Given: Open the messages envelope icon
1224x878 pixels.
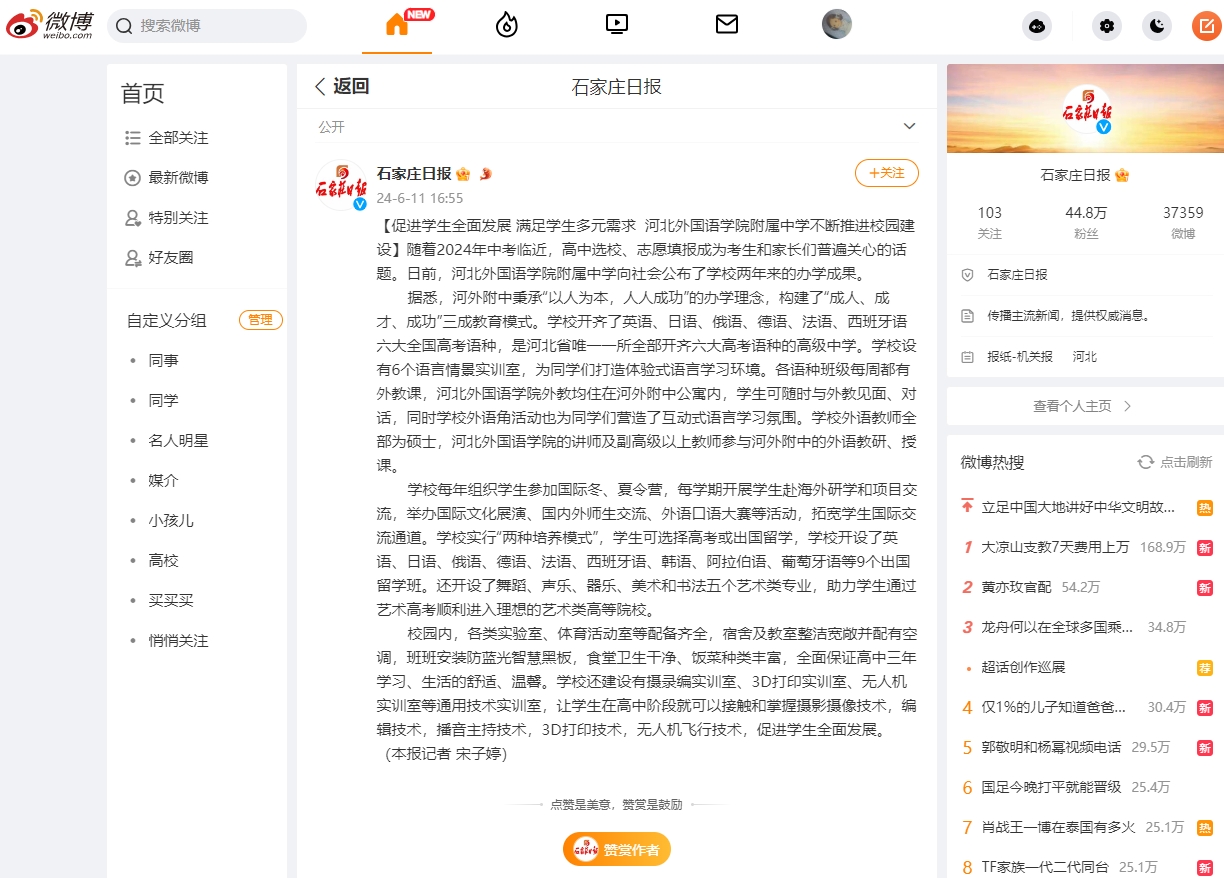Looking at the screenshot, I should 727,25.
